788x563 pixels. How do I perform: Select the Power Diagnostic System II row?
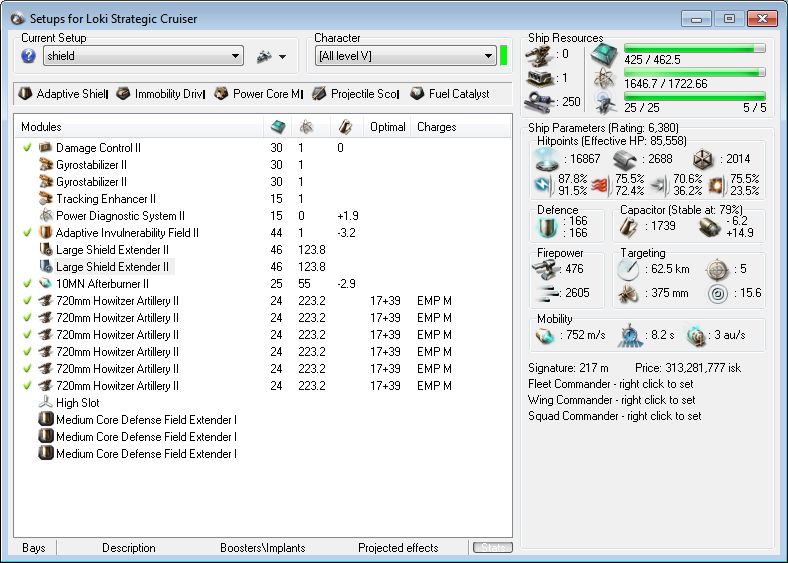click(x=263, y=216)
